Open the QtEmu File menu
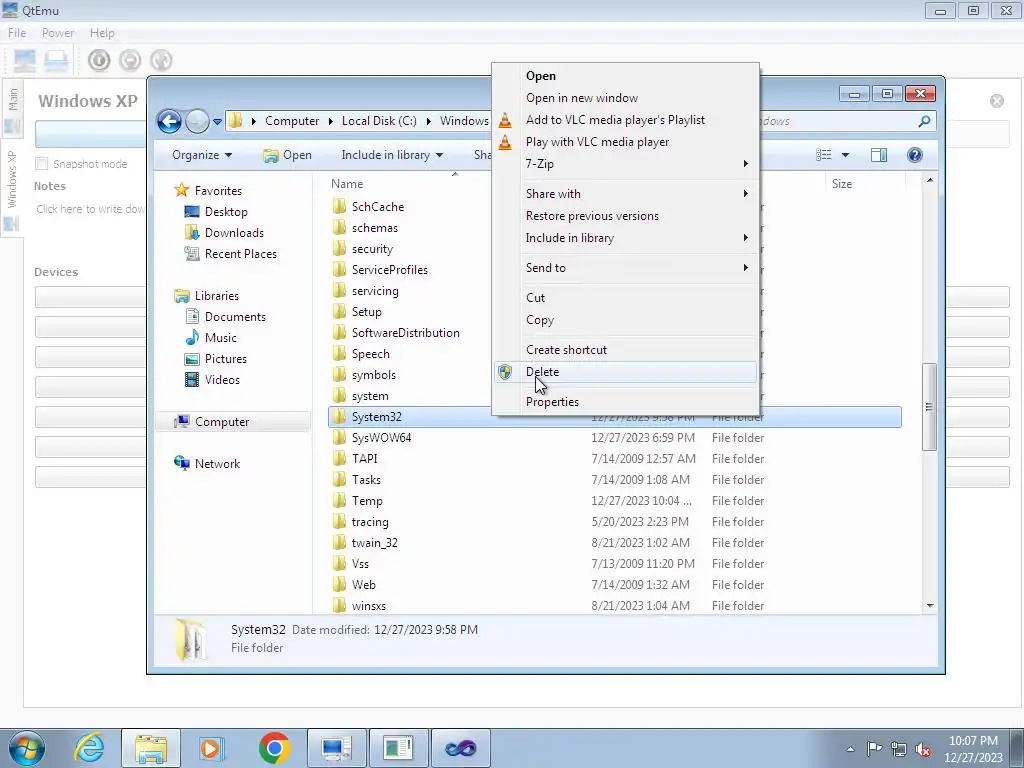 pyautogui.click(x=17, y=33)
